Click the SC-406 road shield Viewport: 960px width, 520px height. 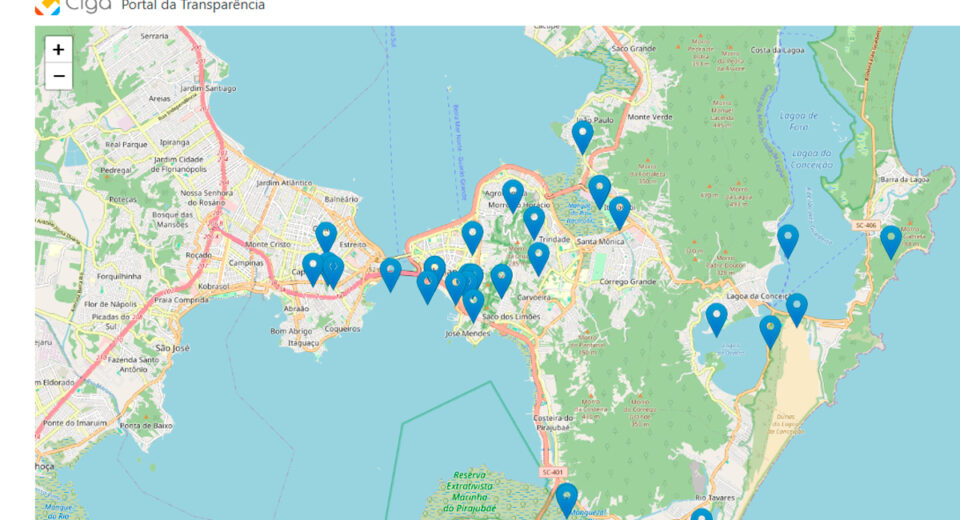pyautogui.click(x=866, y=225)
